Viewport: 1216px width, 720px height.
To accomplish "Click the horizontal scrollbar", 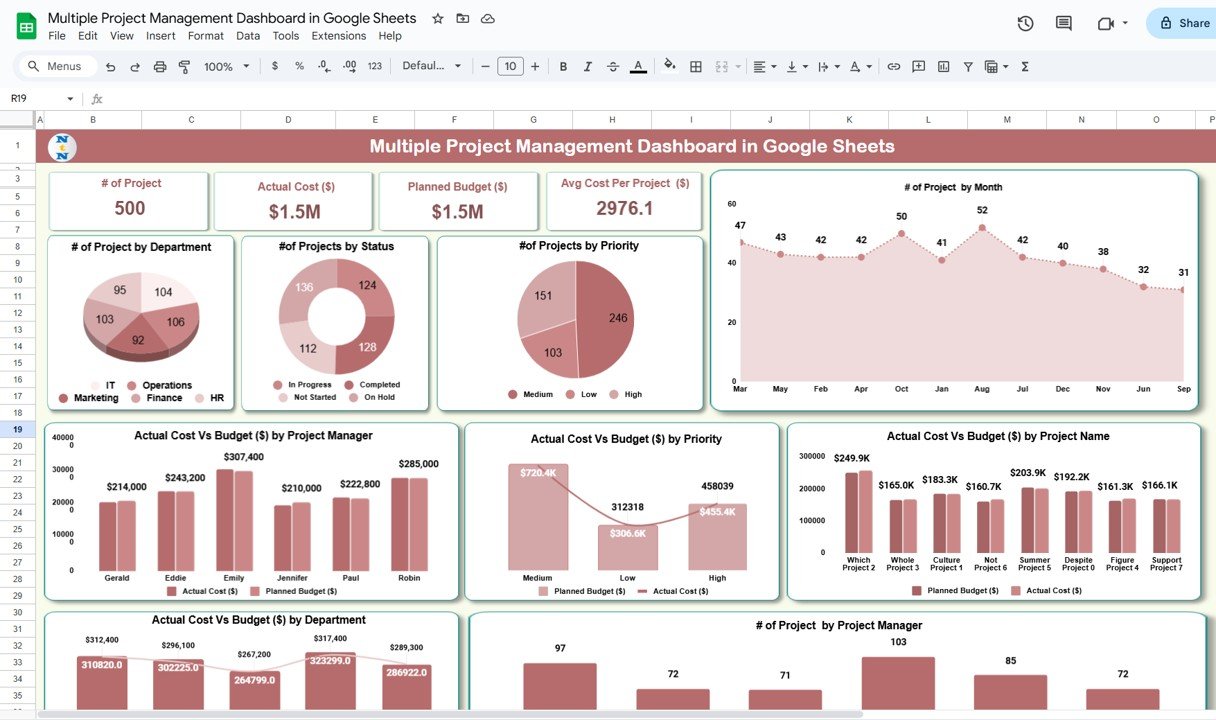I will [450, 714].
